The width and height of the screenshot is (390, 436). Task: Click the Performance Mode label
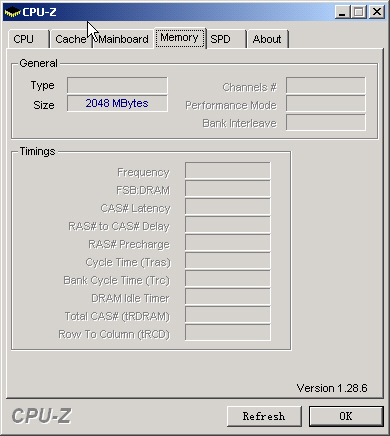231,105
